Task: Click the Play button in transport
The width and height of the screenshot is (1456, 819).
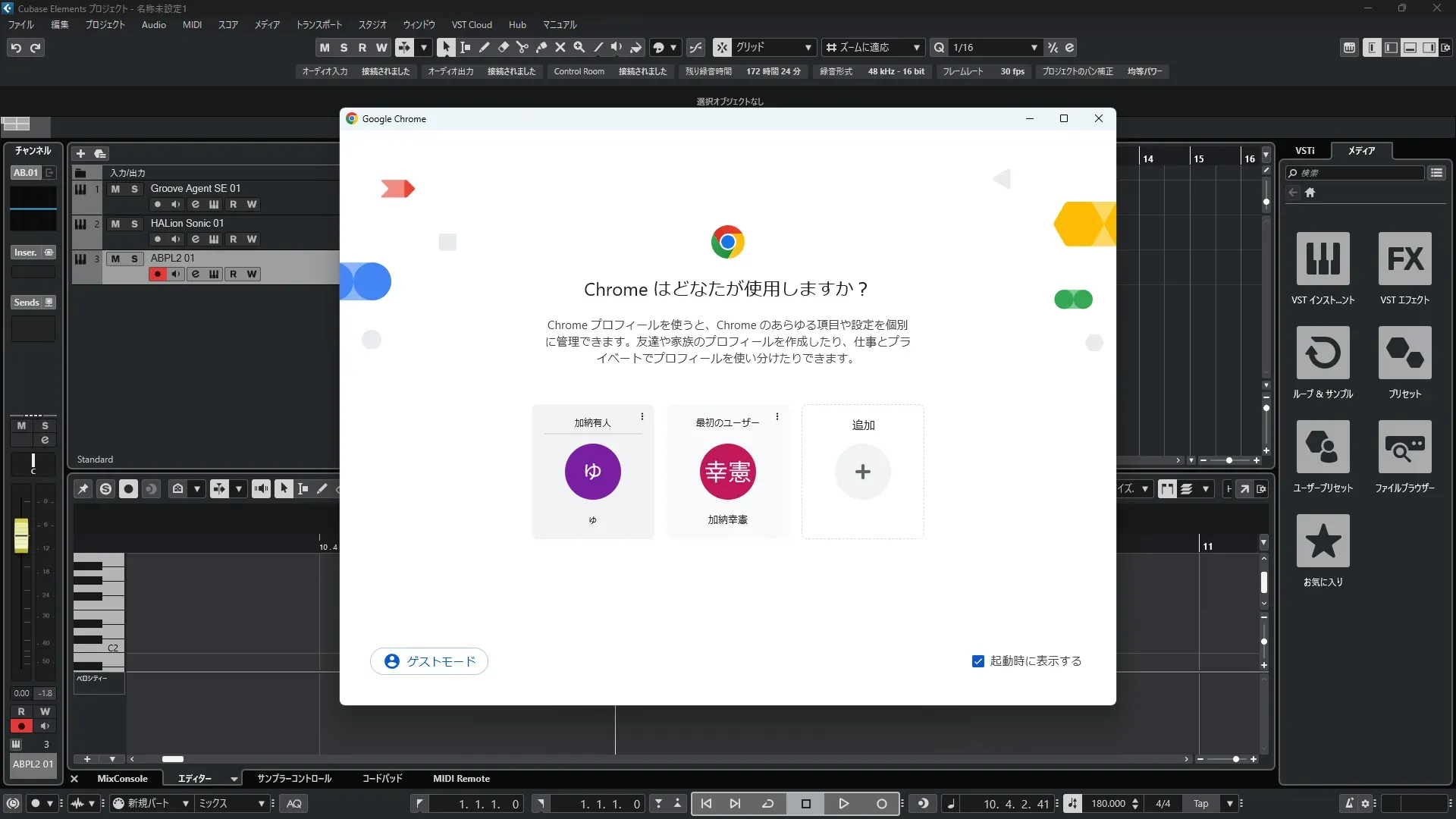Action: [x=843, y=804]
